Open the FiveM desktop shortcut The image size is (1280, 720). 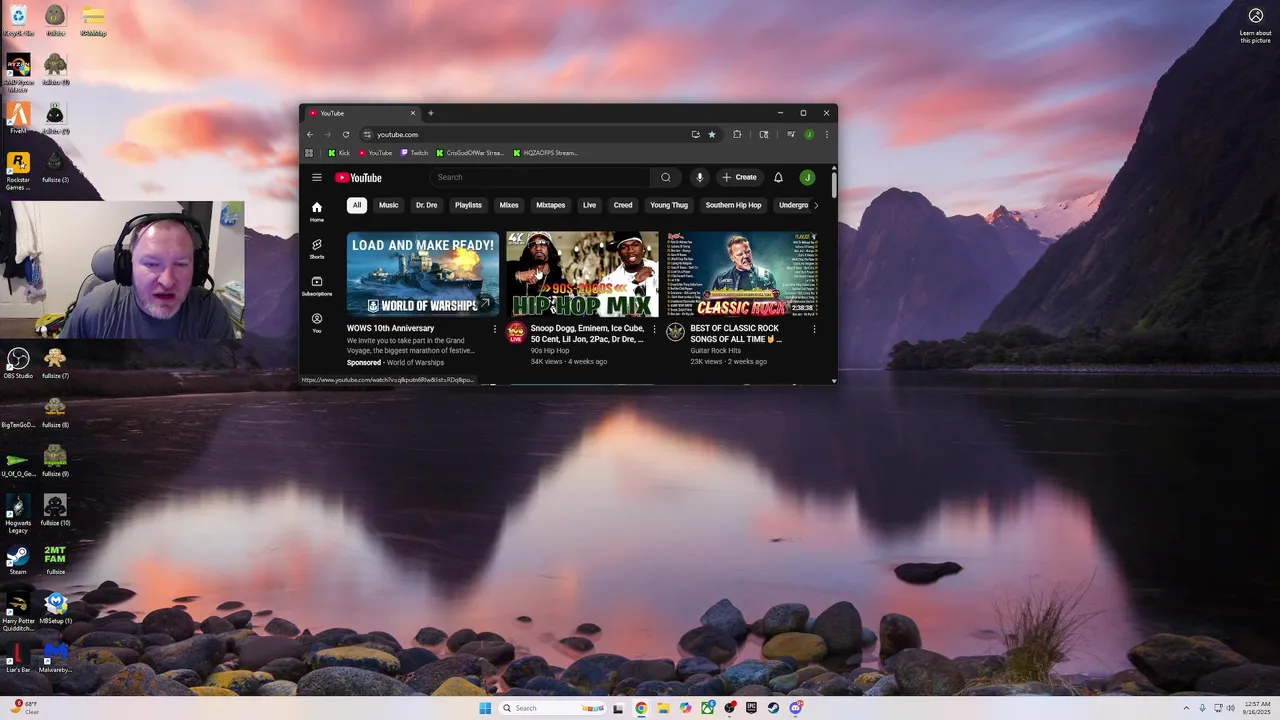coord(18,118)
